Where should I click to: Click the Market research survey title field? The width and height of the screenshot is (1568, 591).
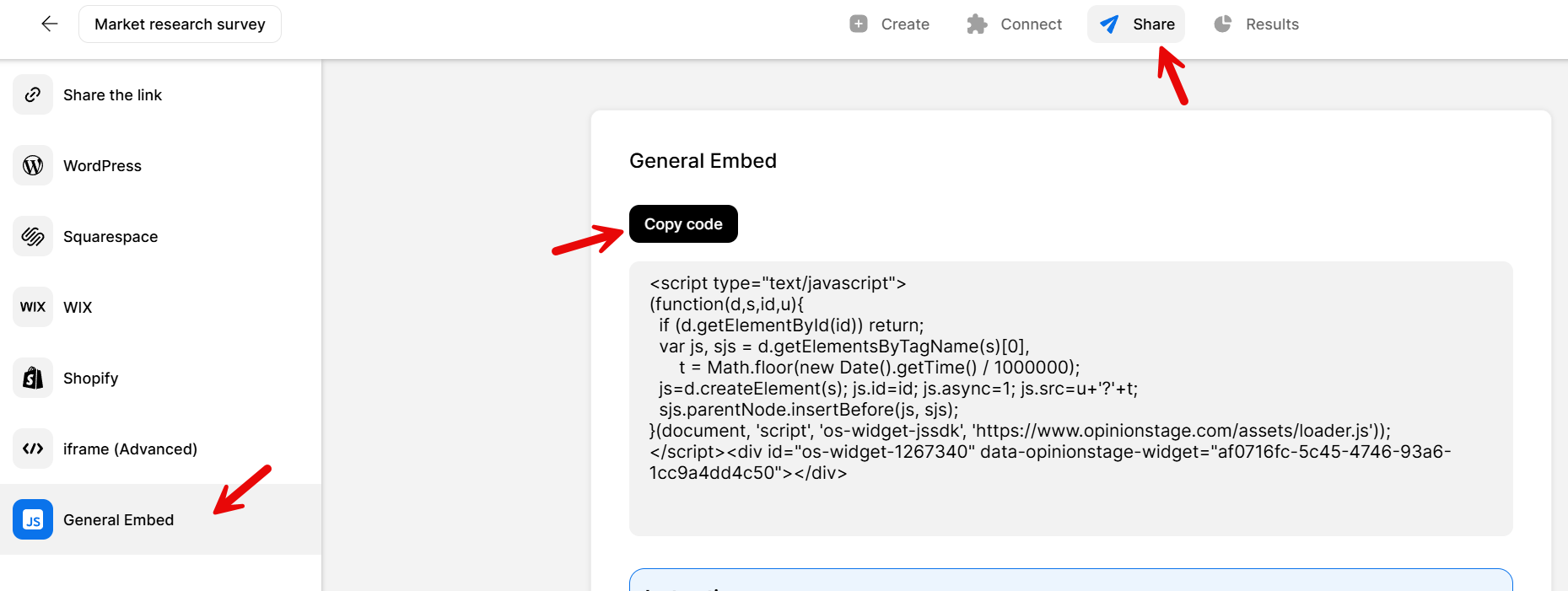180,24
